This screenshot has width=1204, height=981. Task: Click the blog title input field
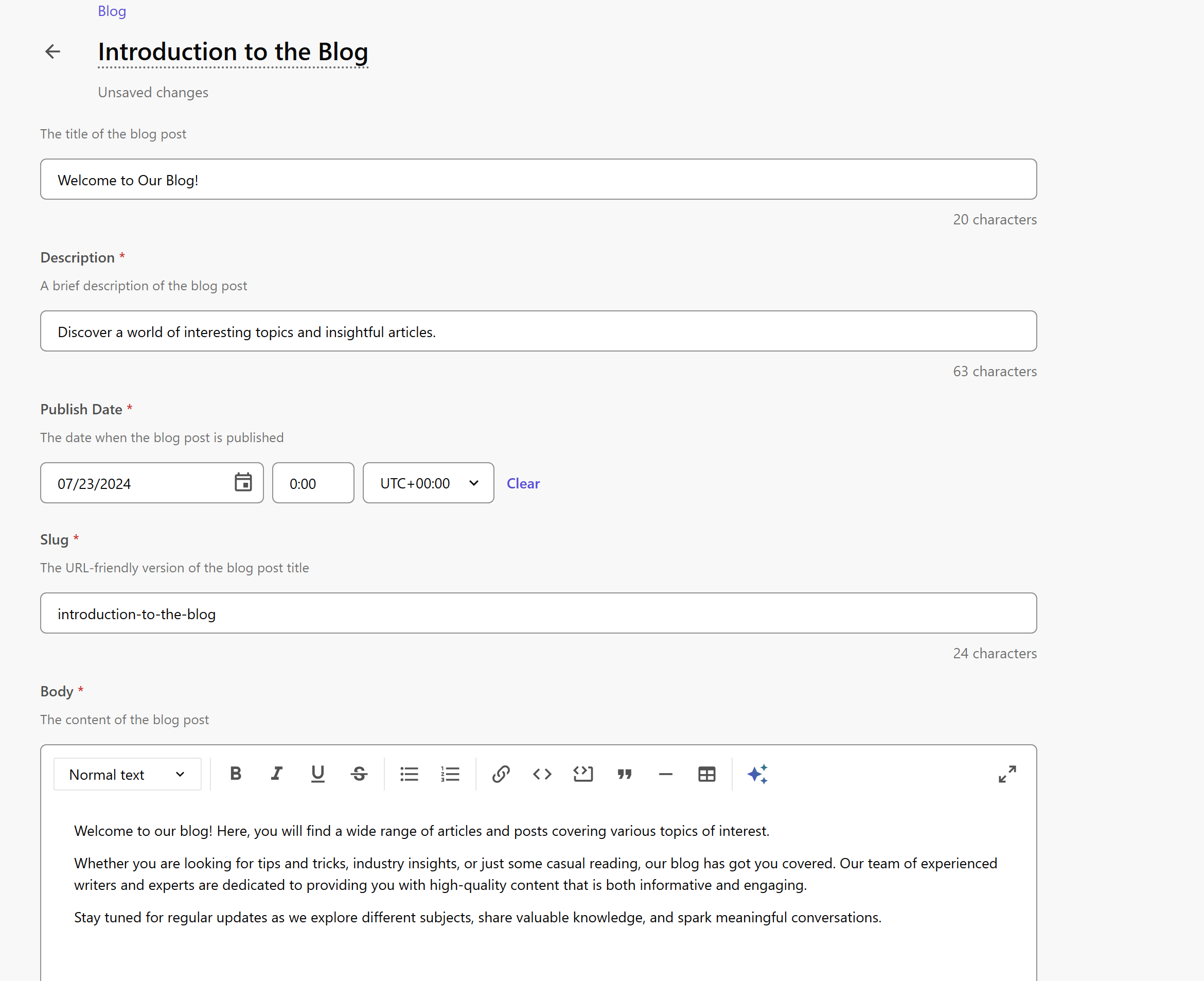click(538, 179)
